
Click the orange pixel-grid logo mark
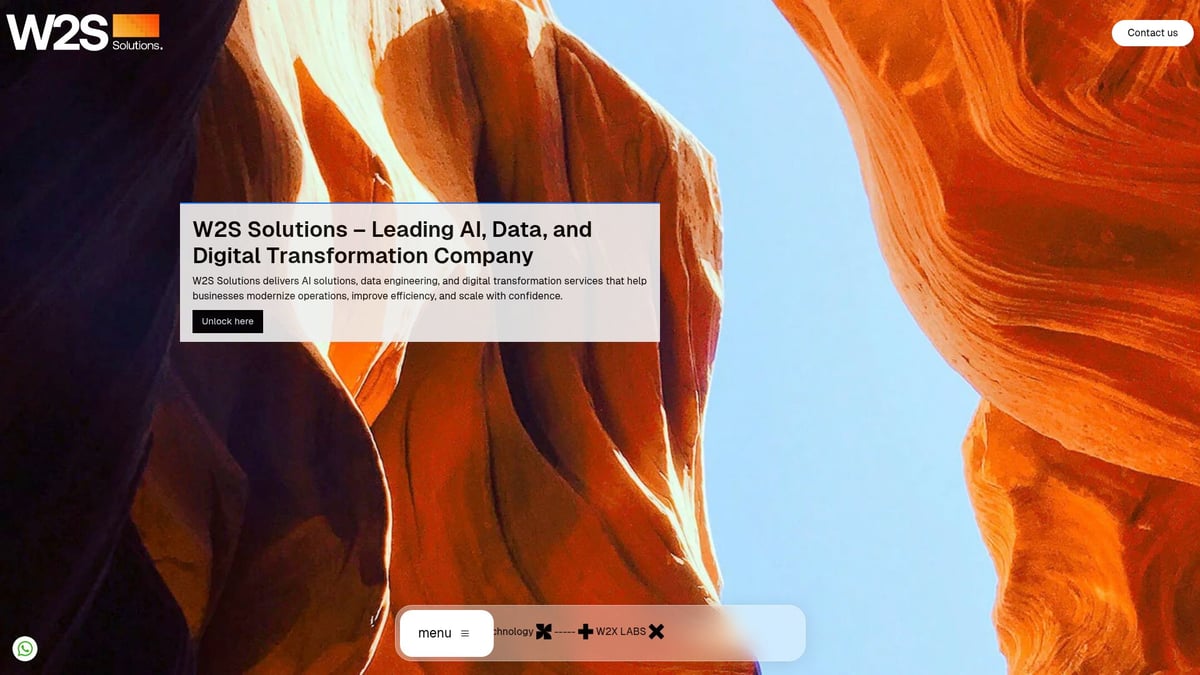[137, 25]
